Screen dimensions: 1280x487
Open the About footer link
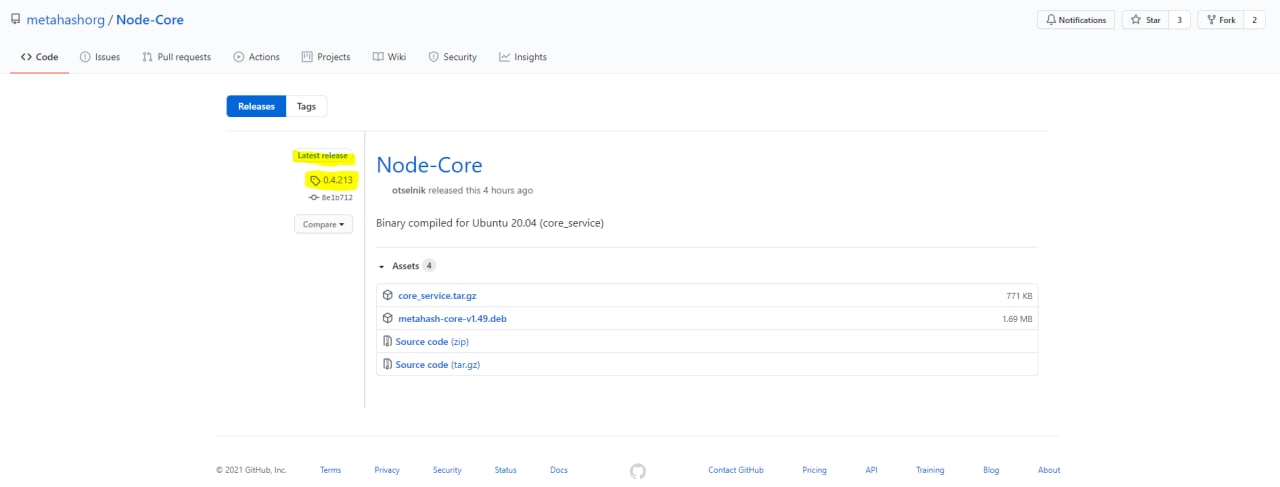[x=1049, y=470]
